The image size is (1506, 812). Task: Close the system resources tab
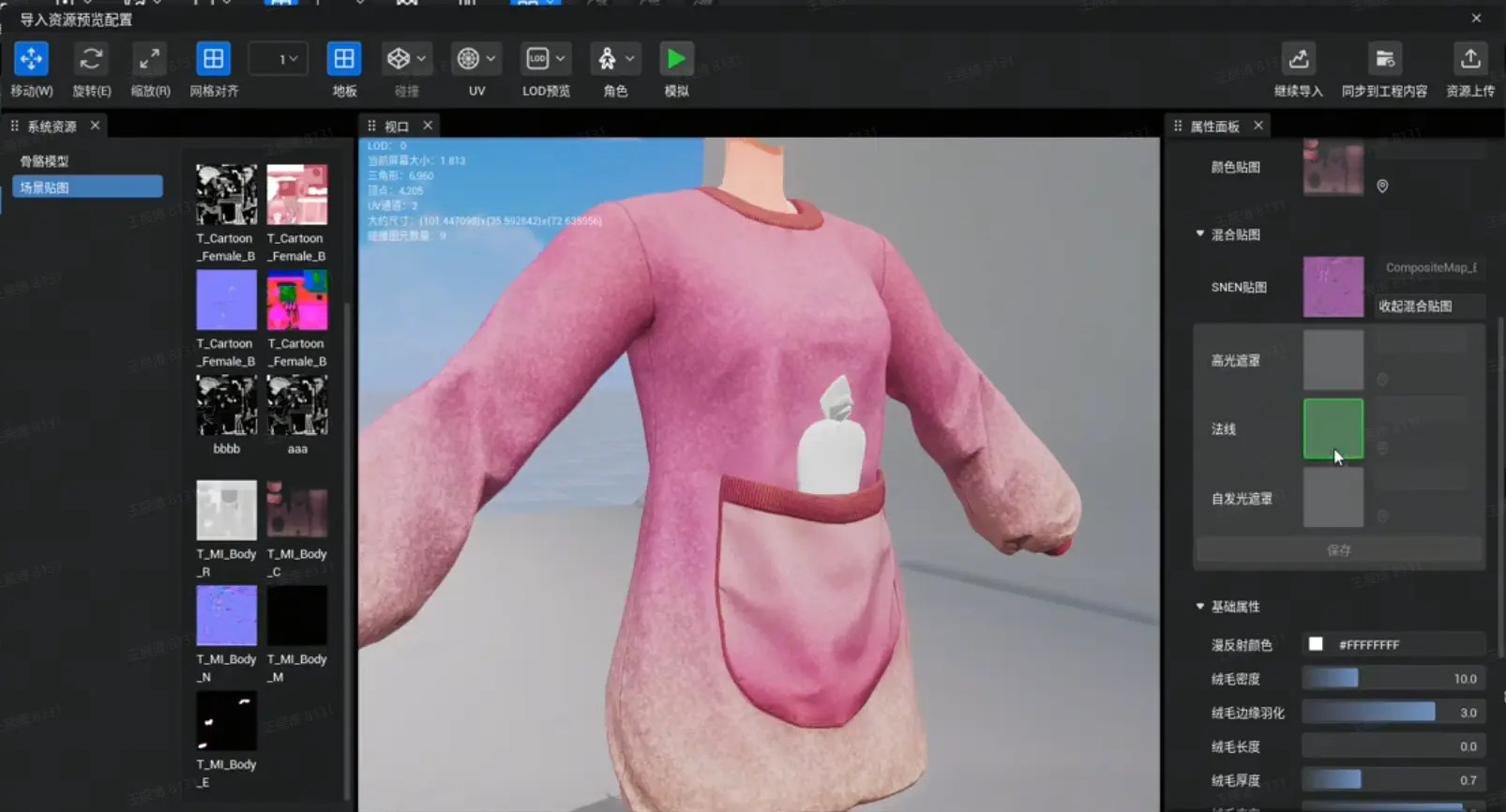tap(95, 125)
